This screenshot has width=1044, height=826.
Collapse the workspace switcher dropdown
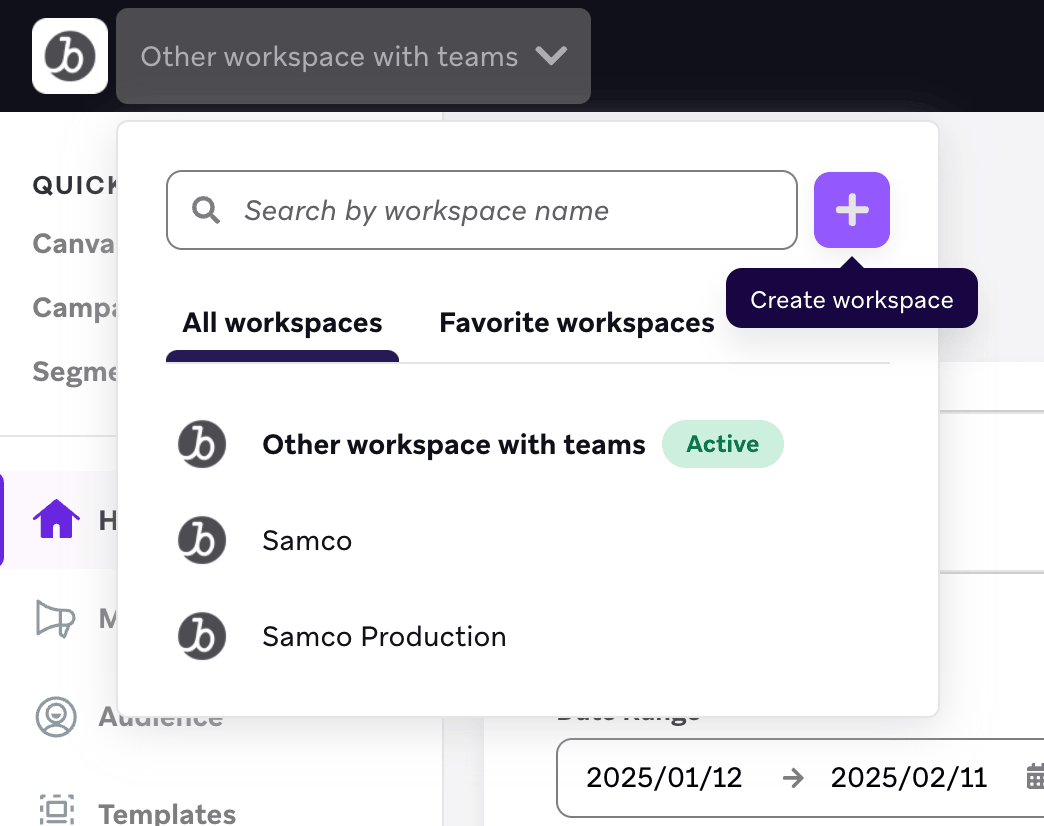coord(354,56)
